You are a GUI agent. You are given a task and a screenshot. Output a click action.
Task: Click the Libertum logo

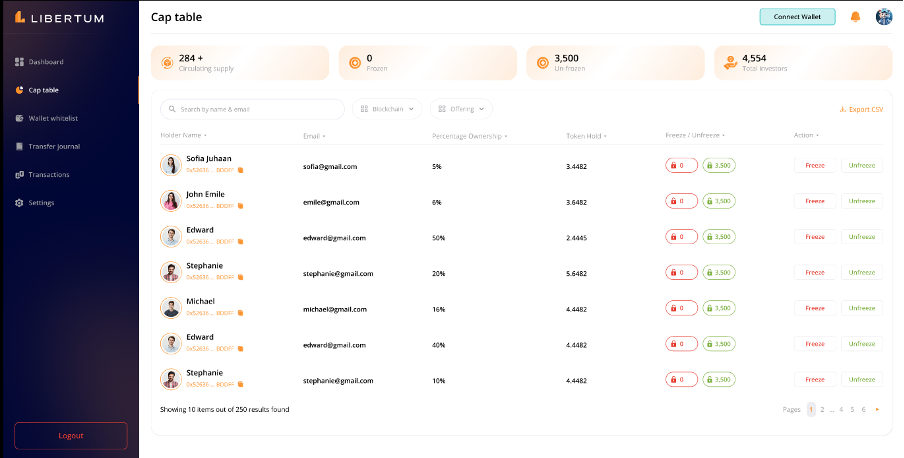[x=59, y=17]
